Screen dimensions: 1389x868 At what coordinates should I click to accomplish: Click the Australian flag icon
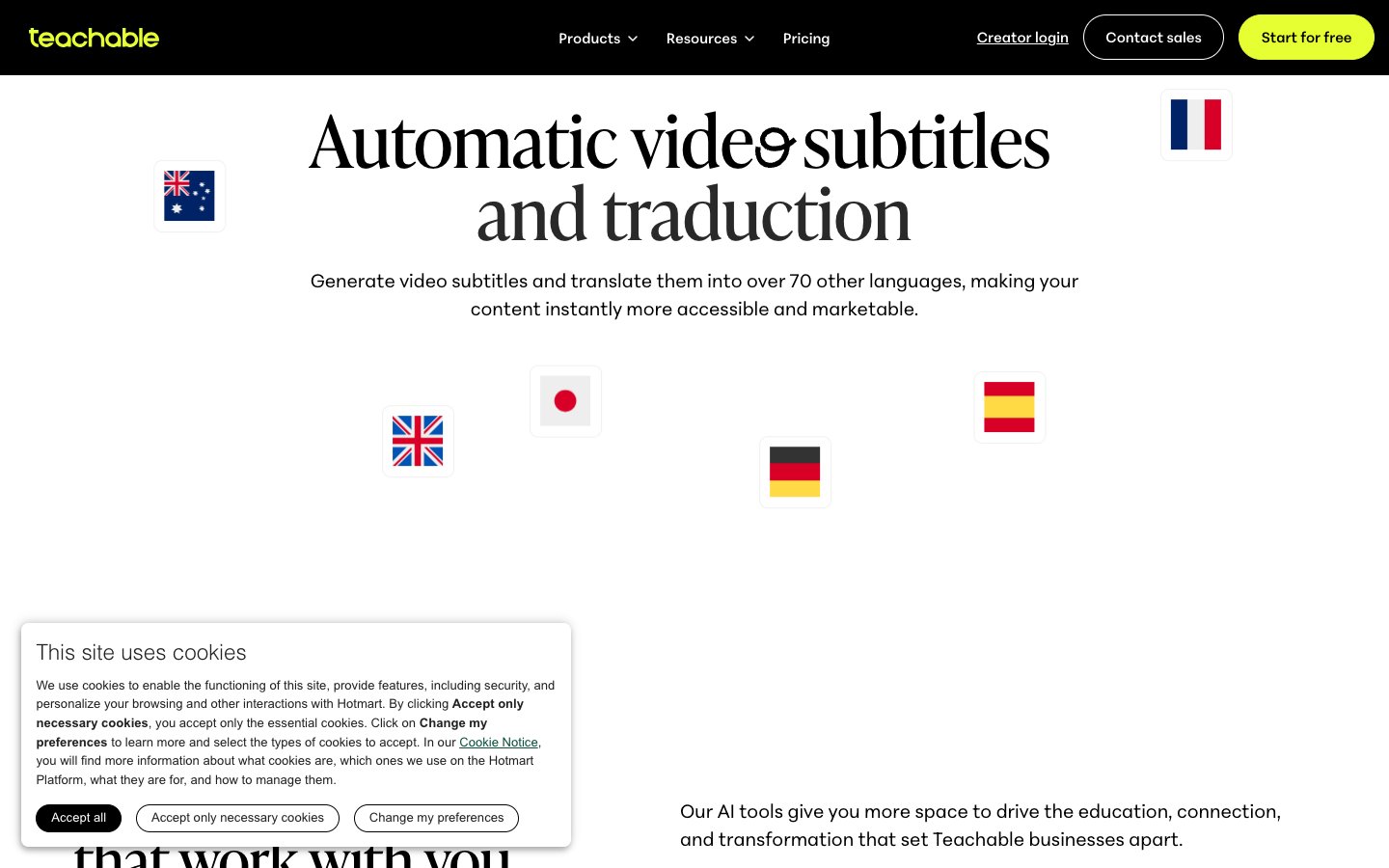189,196
